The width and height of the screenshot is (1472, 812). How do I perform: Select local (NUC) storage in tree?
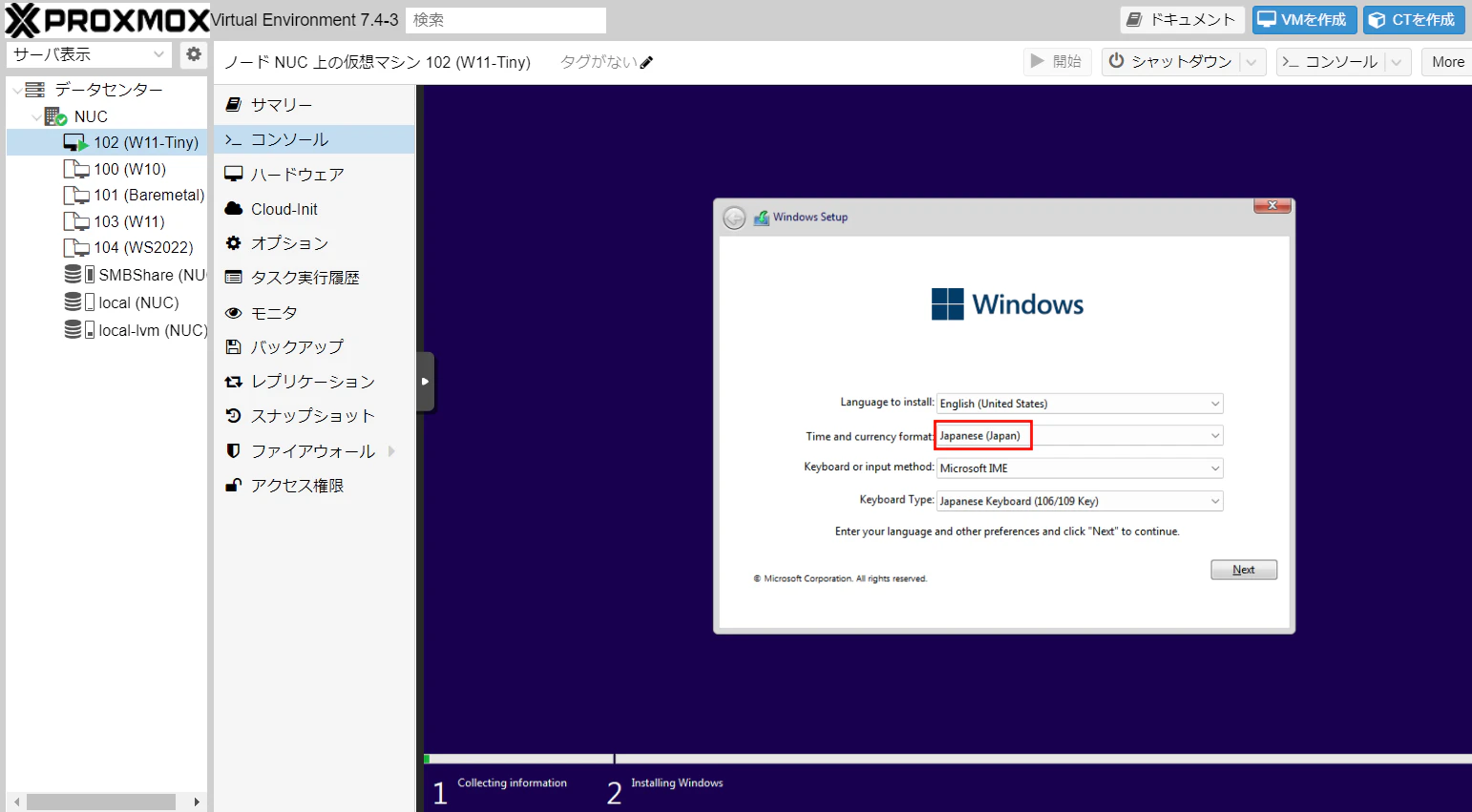(107, 302)
